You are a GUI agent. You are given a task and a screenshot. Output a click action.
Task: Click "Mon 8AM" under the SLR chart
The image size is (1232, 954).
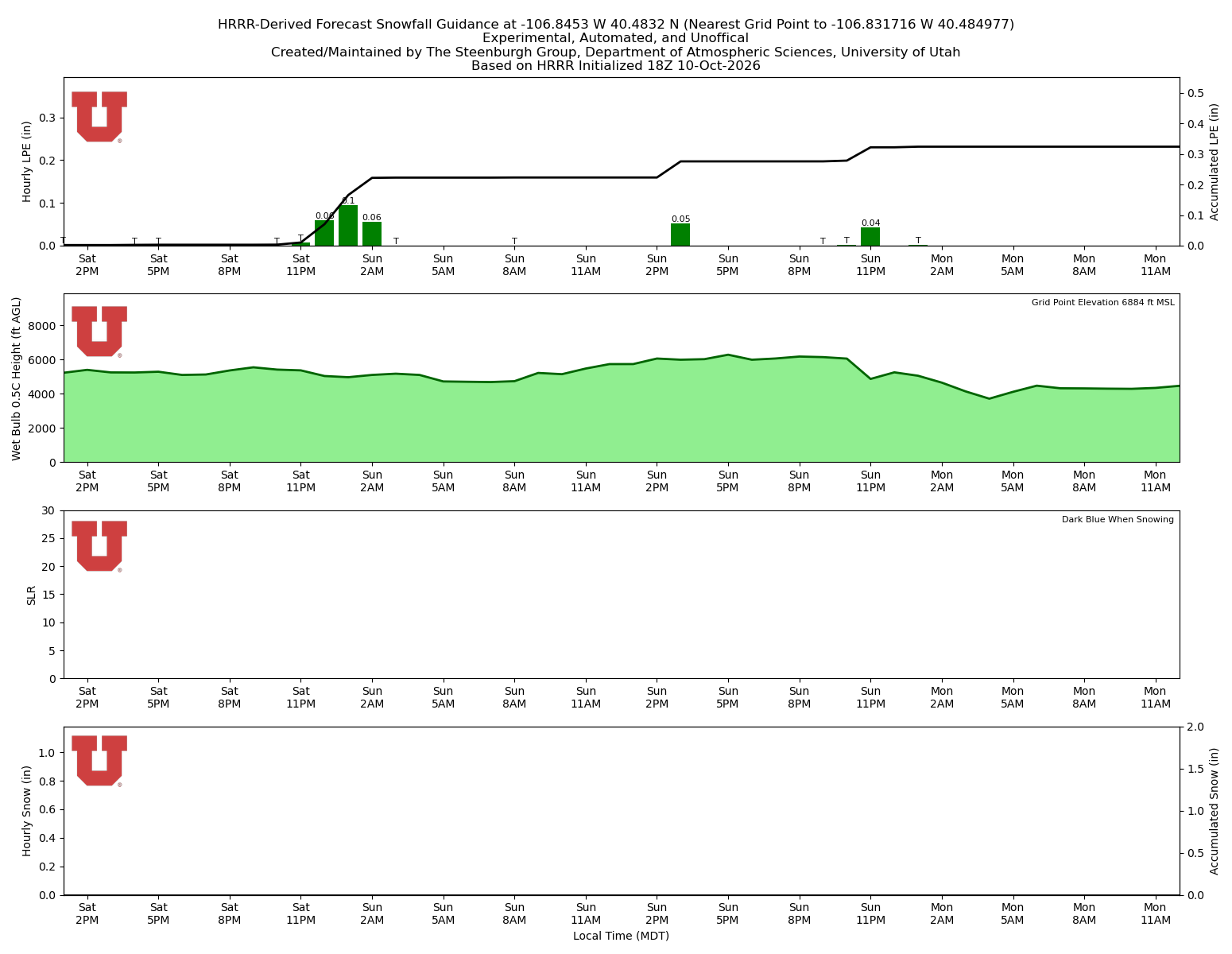(x=1084, y=697)
